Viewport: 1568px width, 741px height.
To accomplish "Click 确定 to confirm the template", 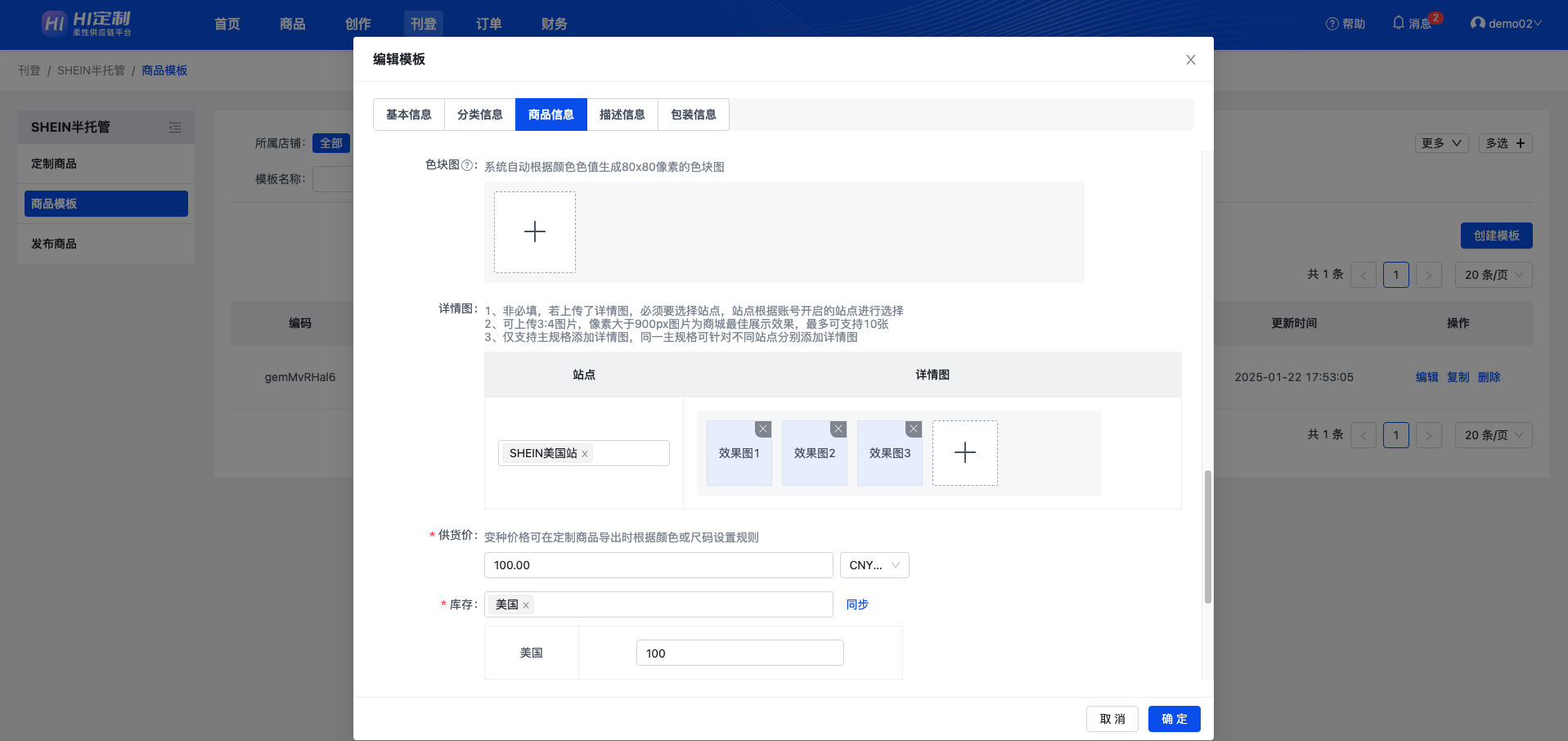I will pos(1175,719).
